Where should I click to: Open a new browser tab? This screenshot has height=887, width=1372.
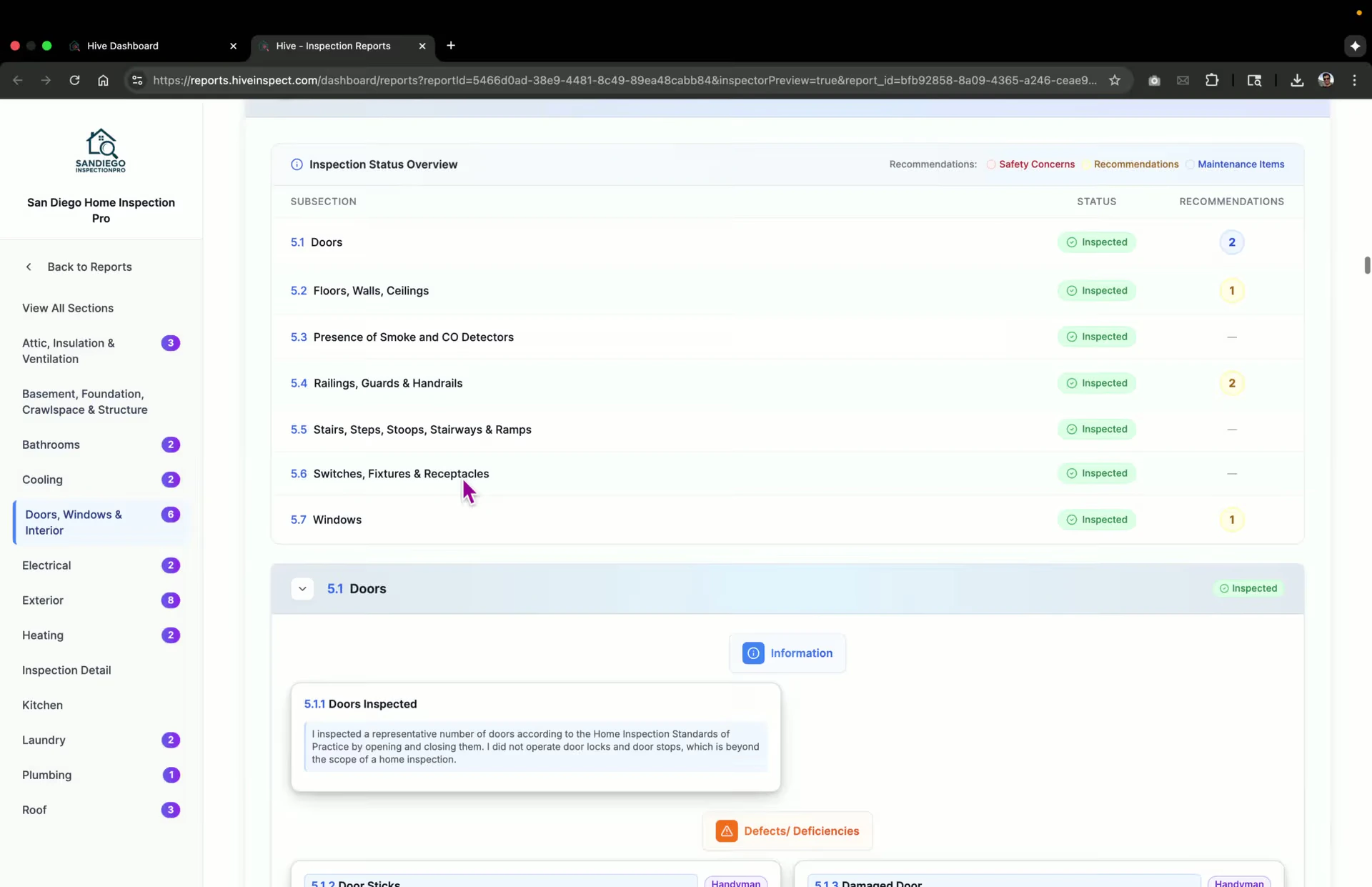click(451, 46)
